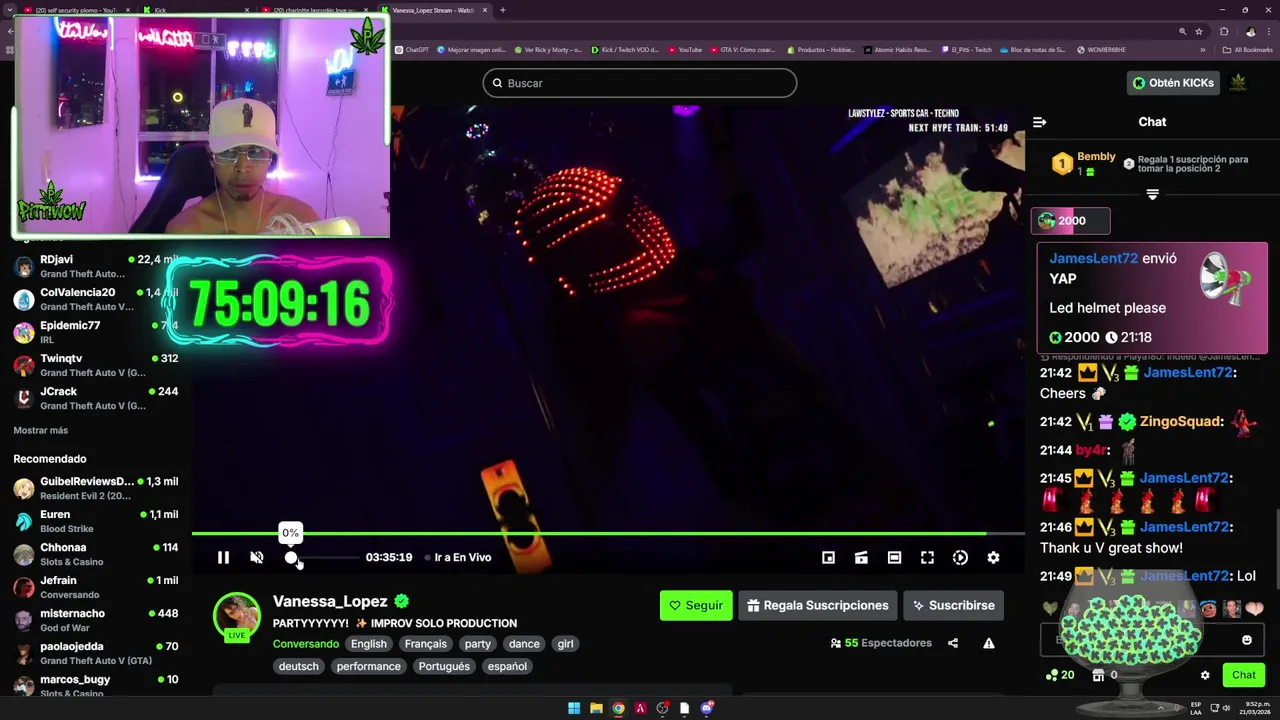The image size is (1280, 720).
Task: Follow Vanessa_Lopez with Seguir button
Action: [x=696, y=606]
